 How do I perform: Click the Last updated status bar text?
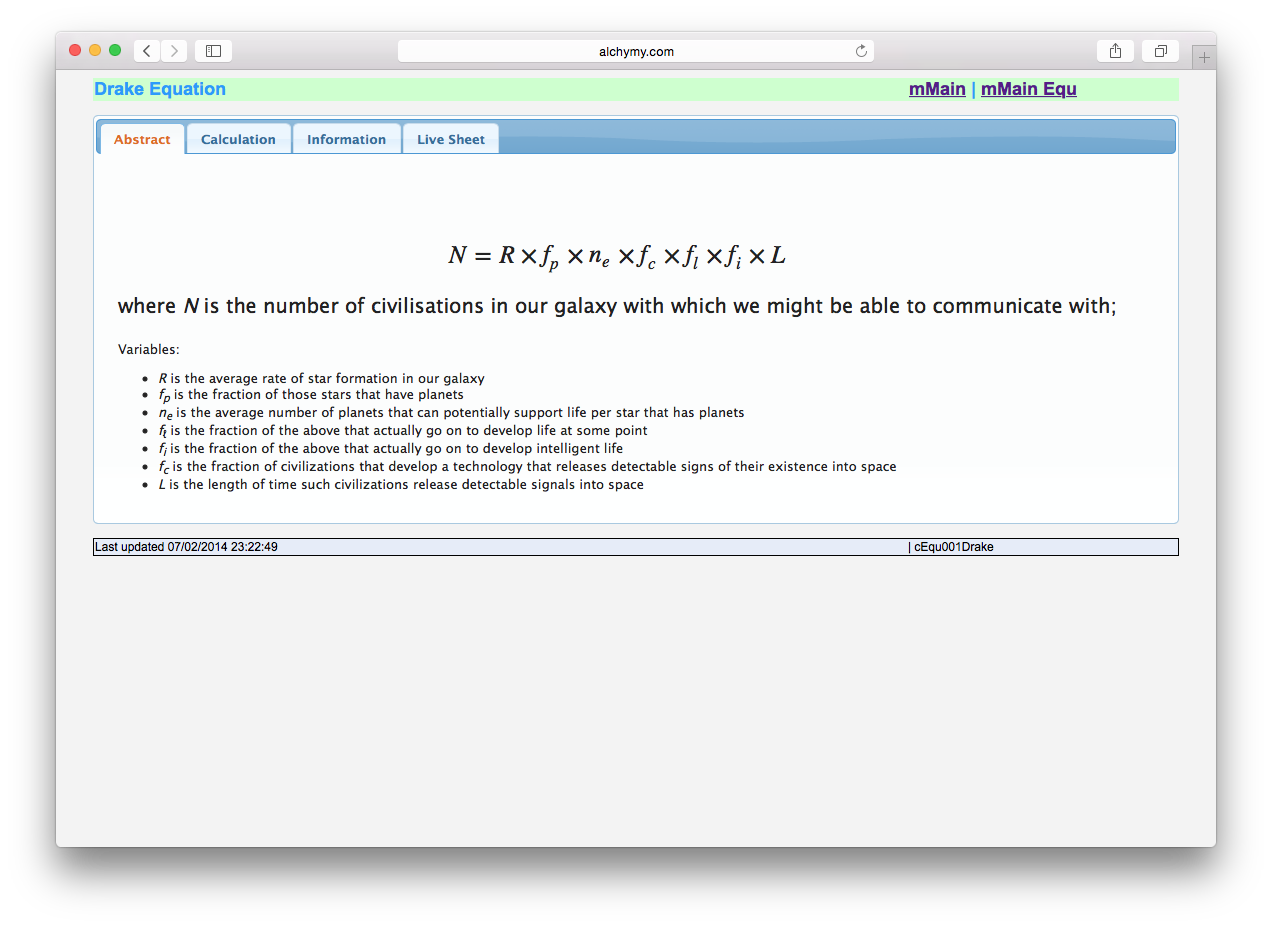pos(183,547)
